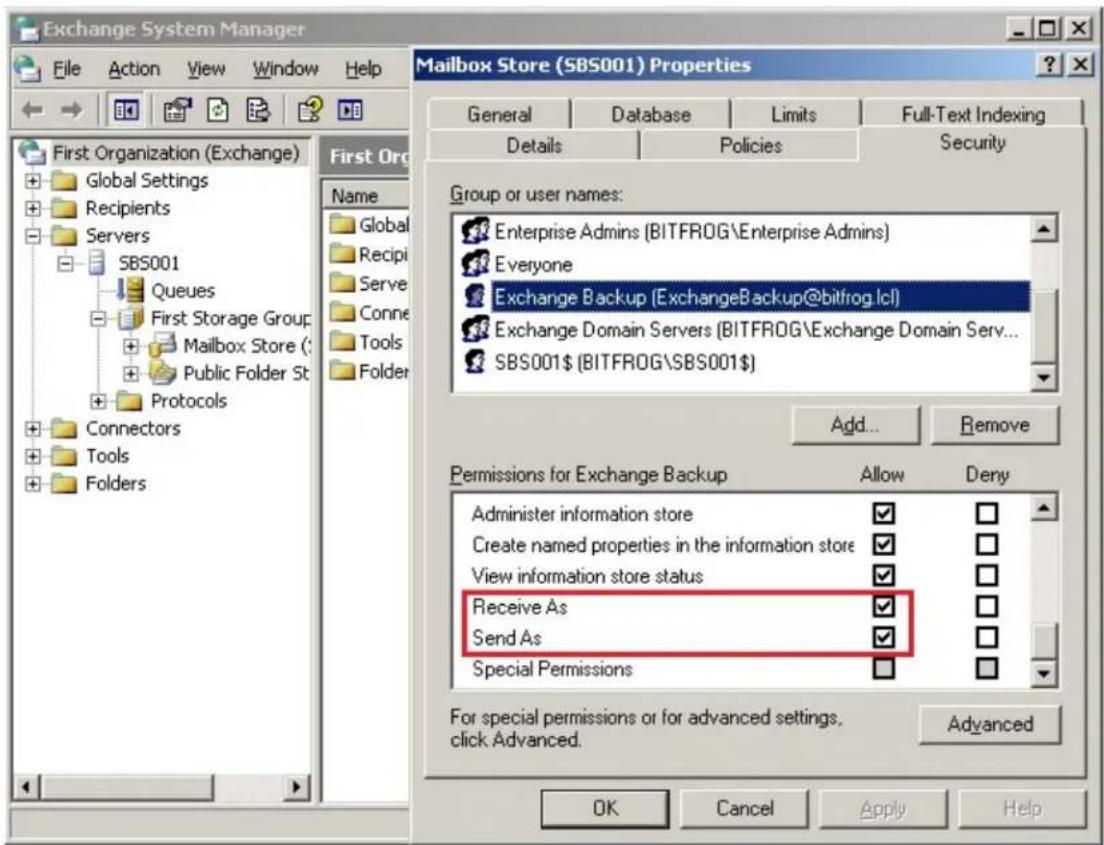The height and width of the screenshot is (845, 1104).
Task: Expand the Protocols tree node
Action: click(98, 401)
